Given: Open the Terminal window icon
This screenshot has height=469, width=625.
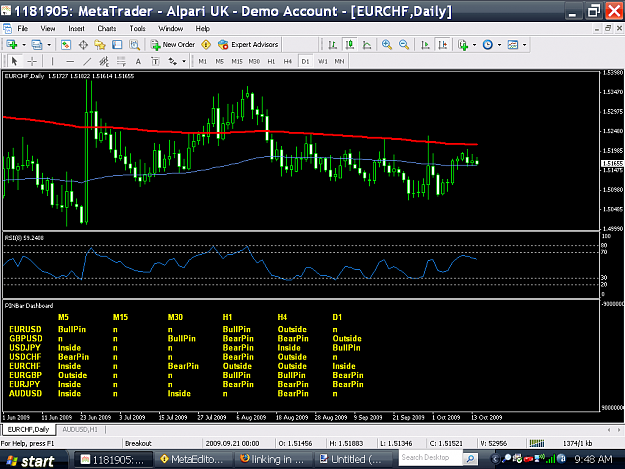Looking at the screenshot, I should click(x=117, y=45).
